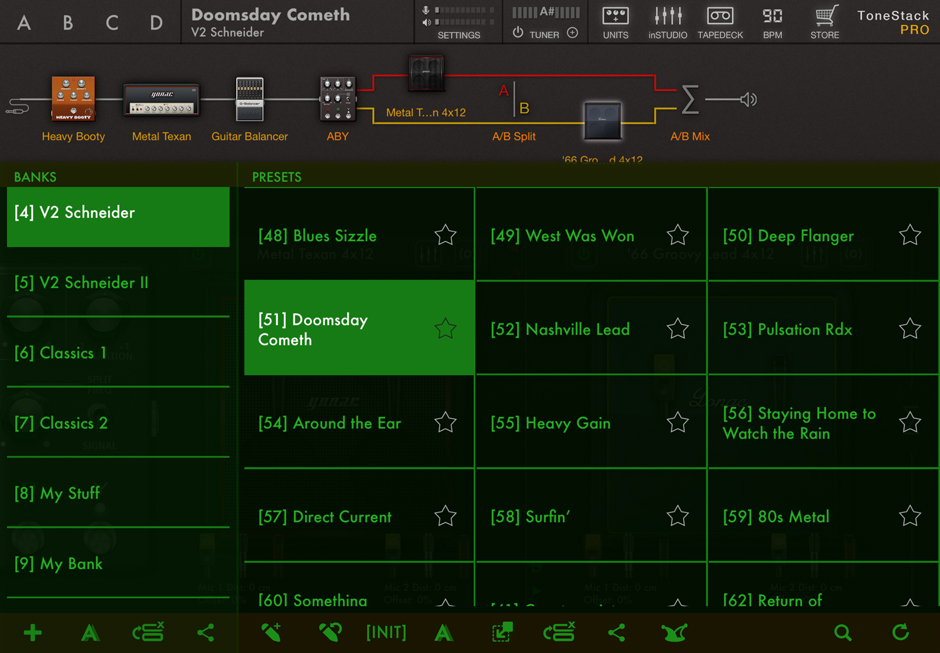Favorite the Heavy Gain star
The width and height of the screenshot is (940, 653).
(678, 422)
